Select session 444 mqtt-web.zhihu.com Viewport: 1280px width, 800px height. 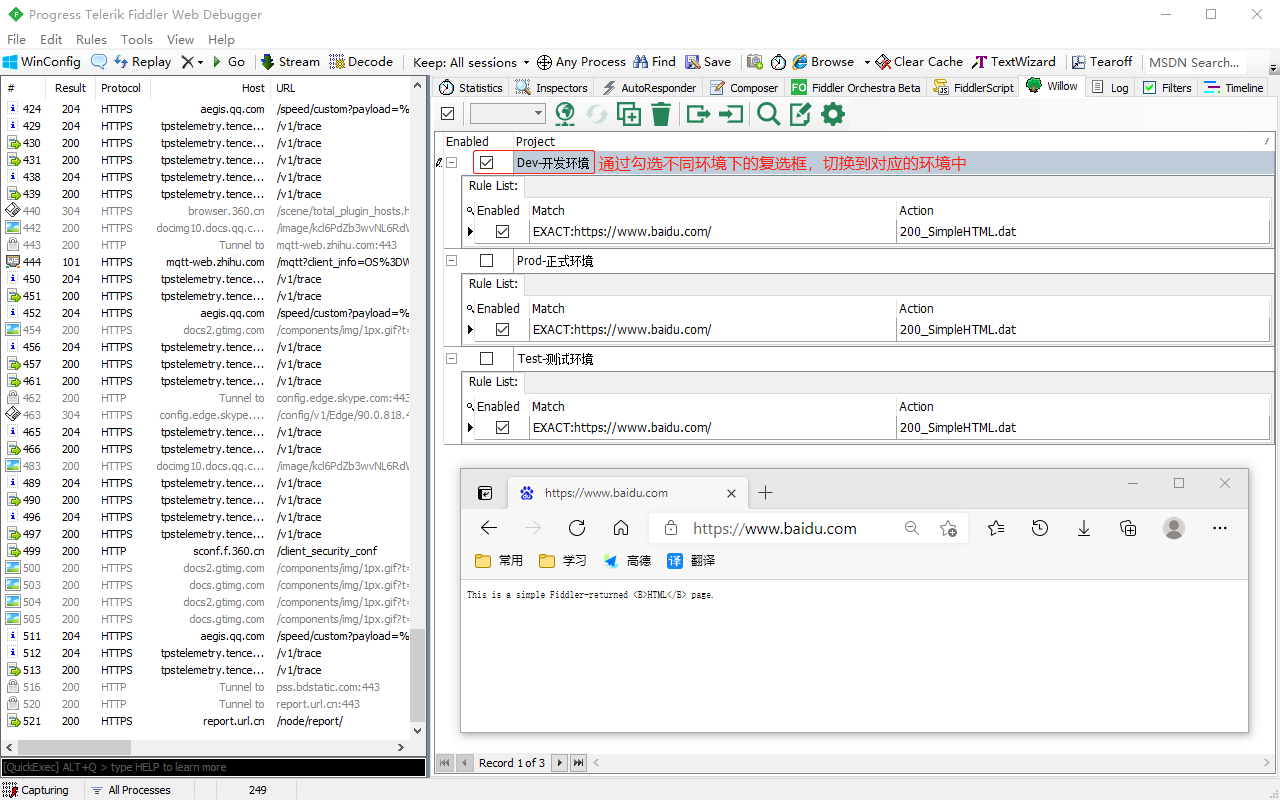tap(207, 262)
